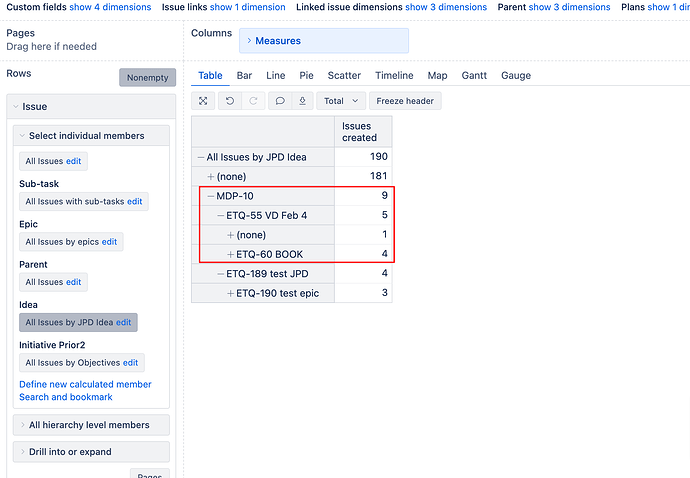690x478 pixels.
Task: Show 4 dimensions under Custom fields
Action: tap(110, 7)
